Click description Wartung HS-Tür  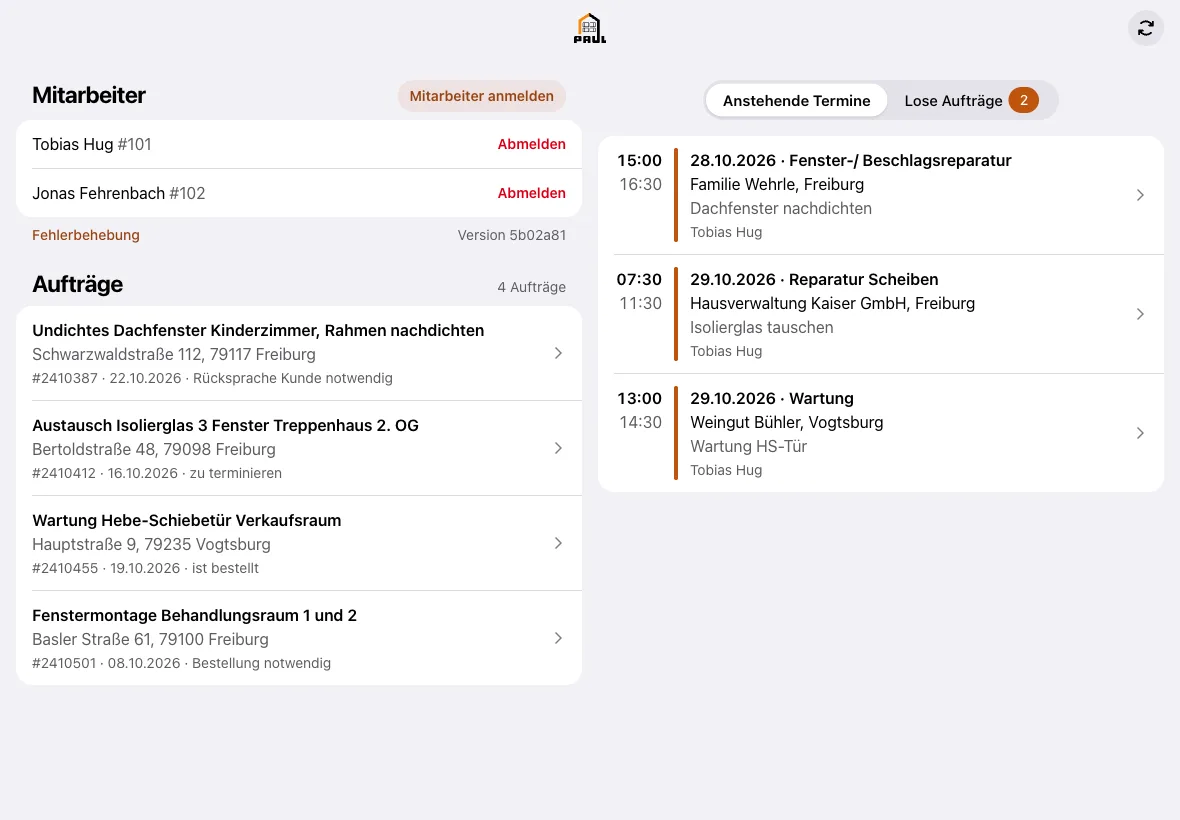point(748,446)
